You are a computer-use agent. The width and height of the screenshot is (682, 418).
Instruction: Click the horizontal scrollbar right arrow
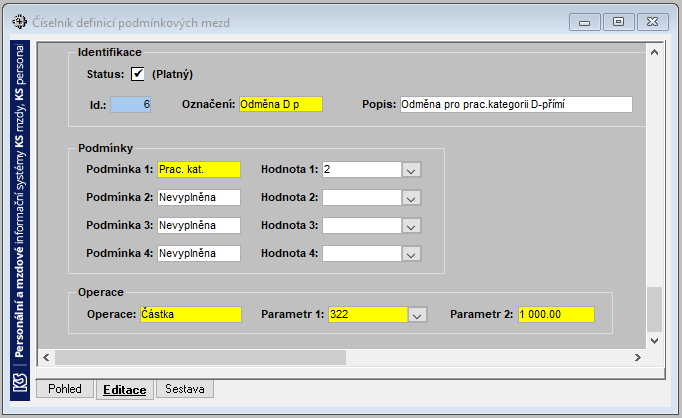coord(638,358)
